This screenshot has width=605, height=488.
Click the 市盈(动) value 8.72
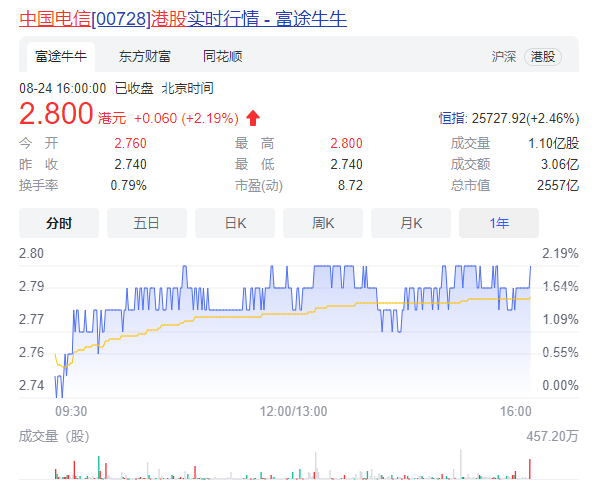pos(350,185)
